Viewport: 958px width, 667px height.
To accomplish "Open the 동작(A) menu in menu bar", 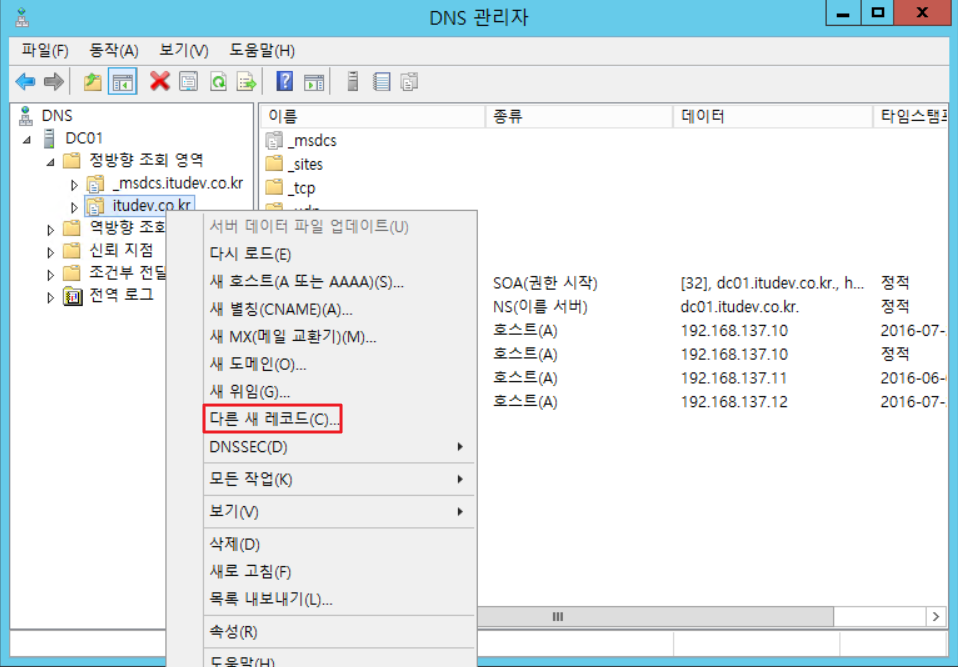I will [x=114, y=50].
